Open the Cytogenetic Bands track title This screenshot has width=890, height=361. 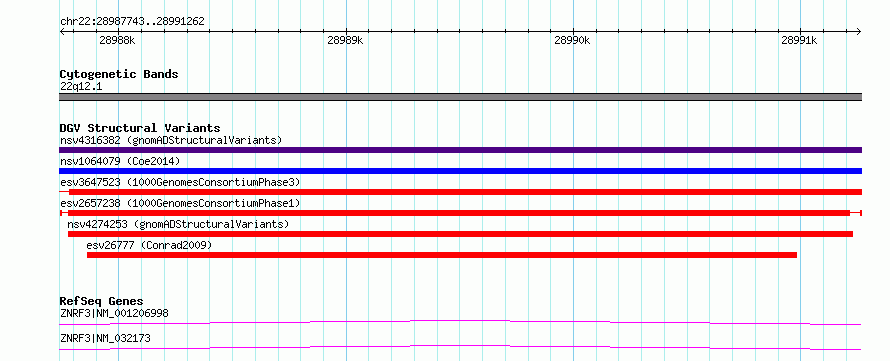click(x=119, y=74)
